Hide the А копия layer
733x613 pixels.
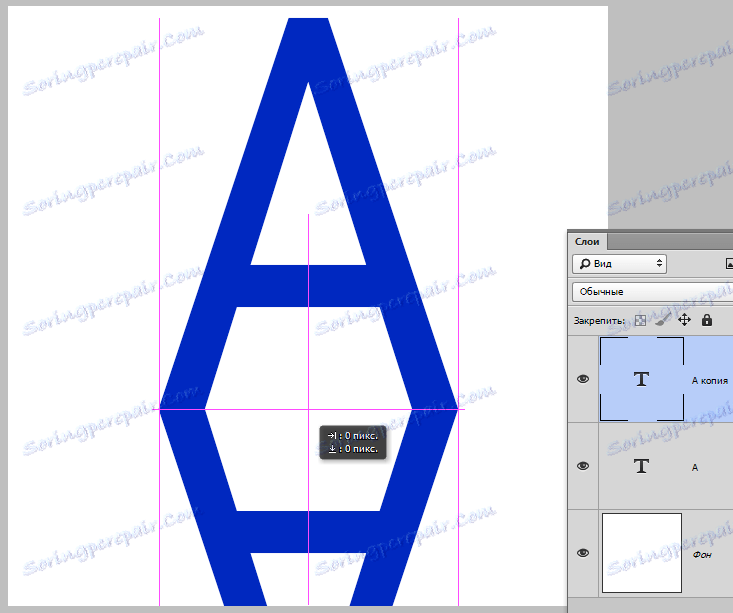(x=583, y=379)
